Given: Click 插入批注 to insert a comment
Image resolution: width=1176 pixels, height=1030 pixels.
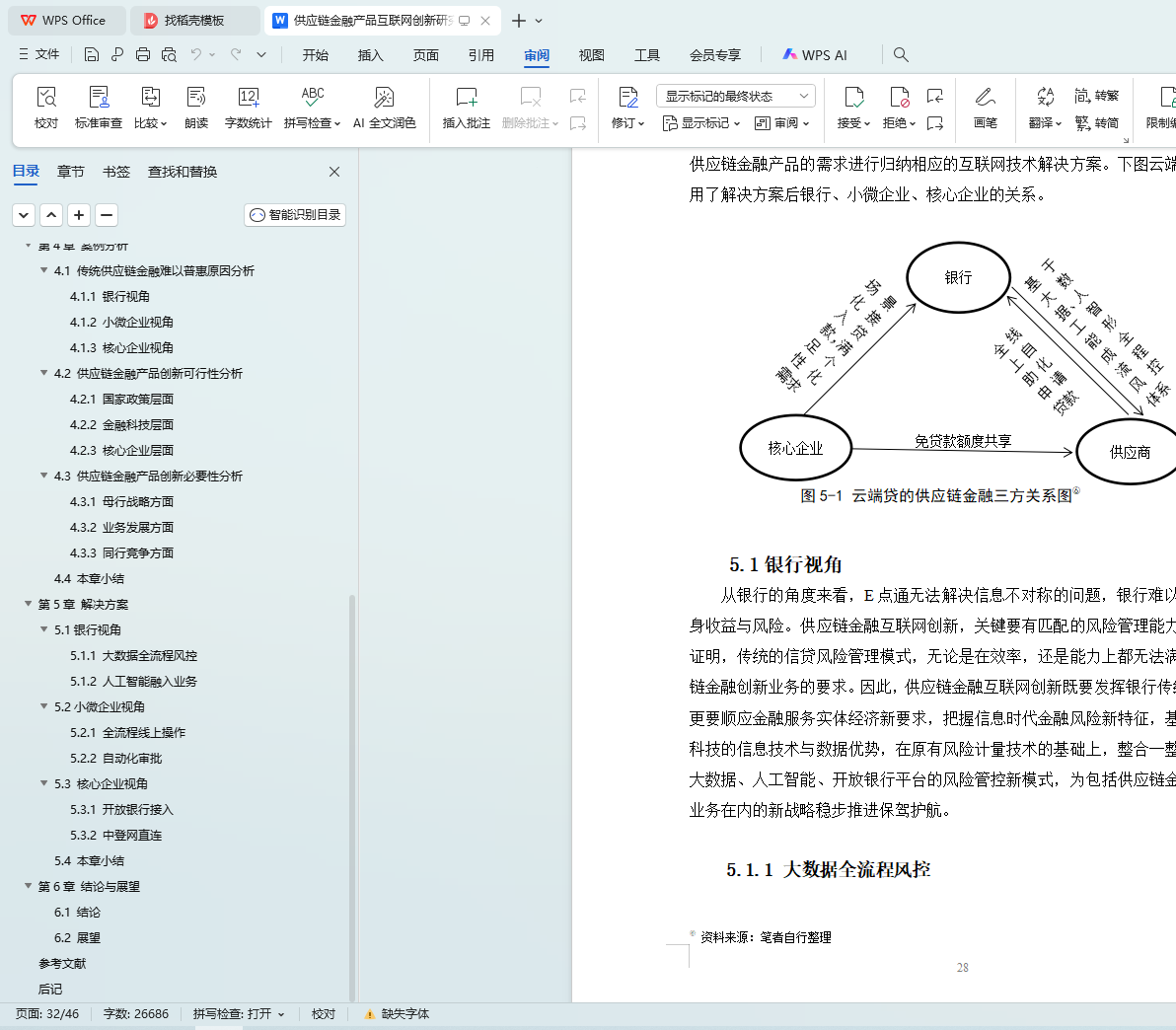Looking at the screenshot, I should (x=467, y=108).
